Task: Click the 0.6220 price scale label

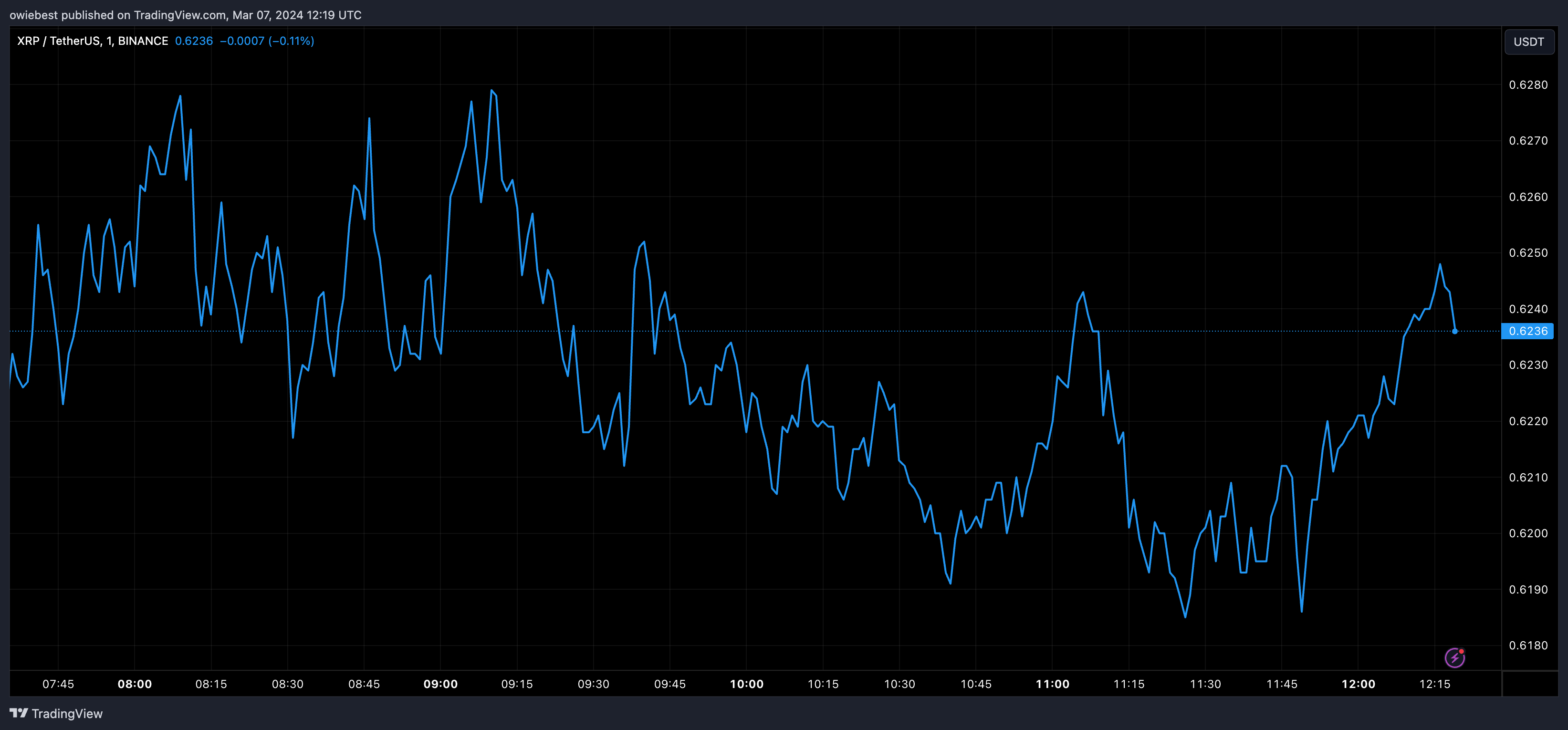Action: [1528, 421]
